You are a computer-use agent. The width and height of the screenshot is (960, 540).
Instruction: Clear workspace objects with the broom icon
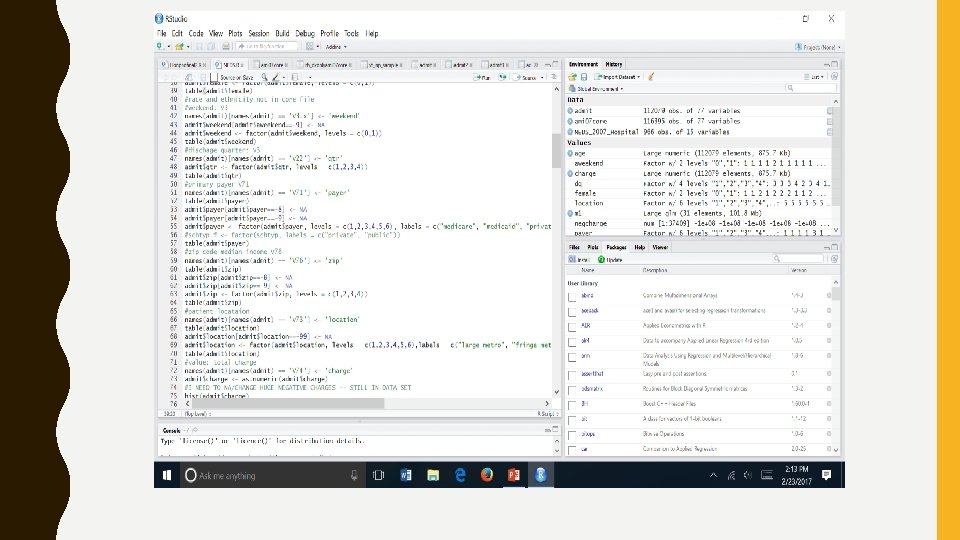651,77
